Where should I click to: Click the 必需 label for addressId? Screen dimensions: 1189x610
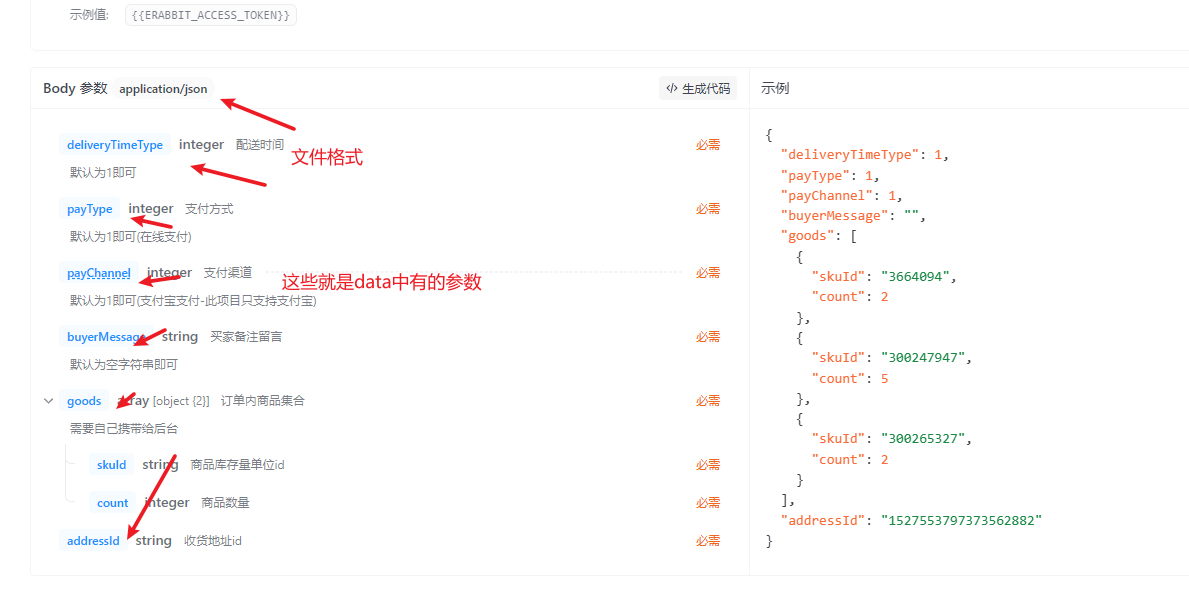click(708, 541)
